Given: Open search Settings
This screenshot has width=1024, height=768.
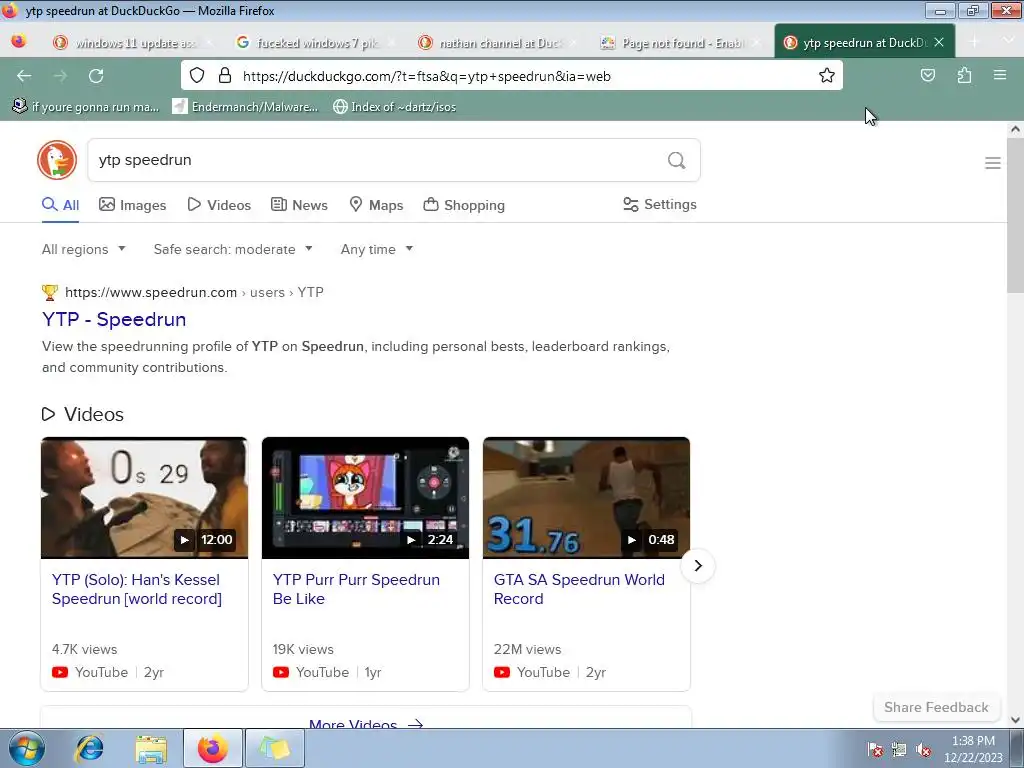Looking at the screenshot, I should click(x=660, y=204).
